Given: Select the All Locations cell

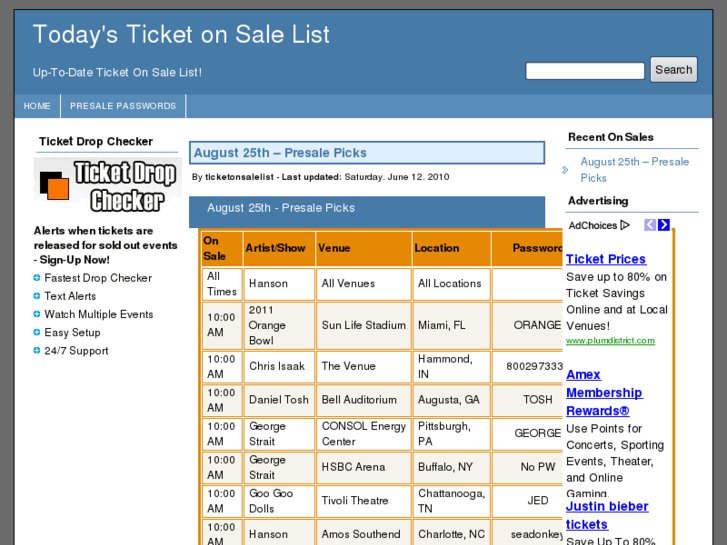Looking at the screenshot, I should [x=452, y=284].
